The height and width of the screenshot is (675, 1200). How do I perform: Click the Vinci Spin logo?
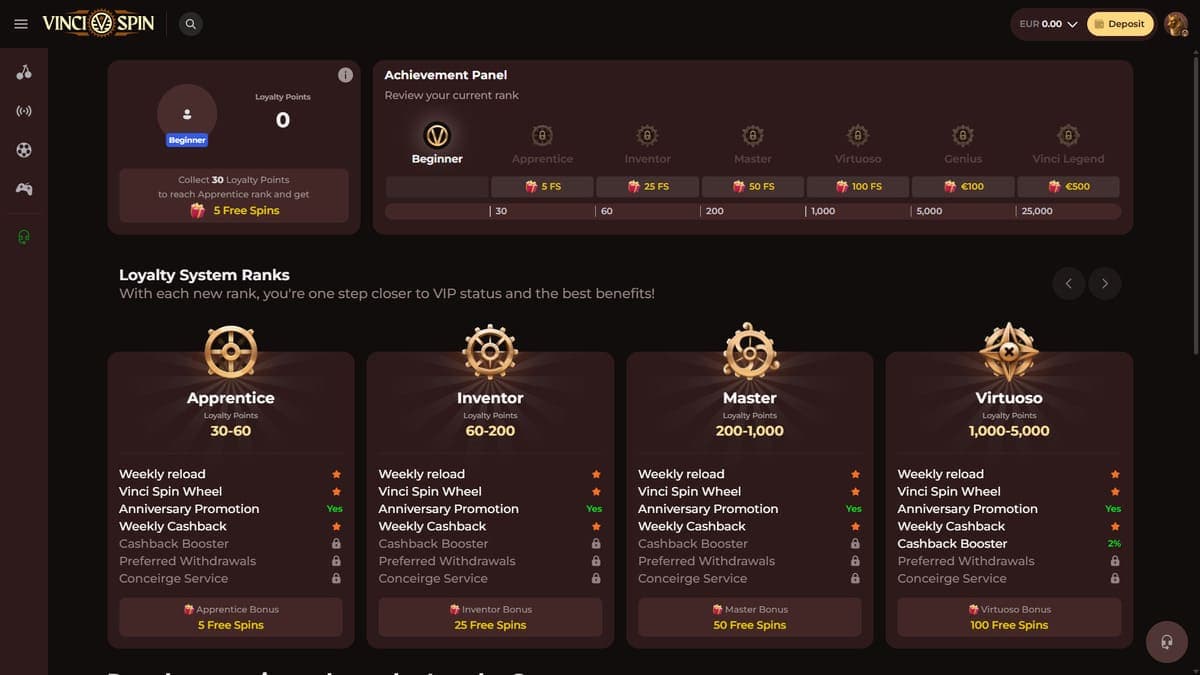pyautogui.click(x=98, y=23)
